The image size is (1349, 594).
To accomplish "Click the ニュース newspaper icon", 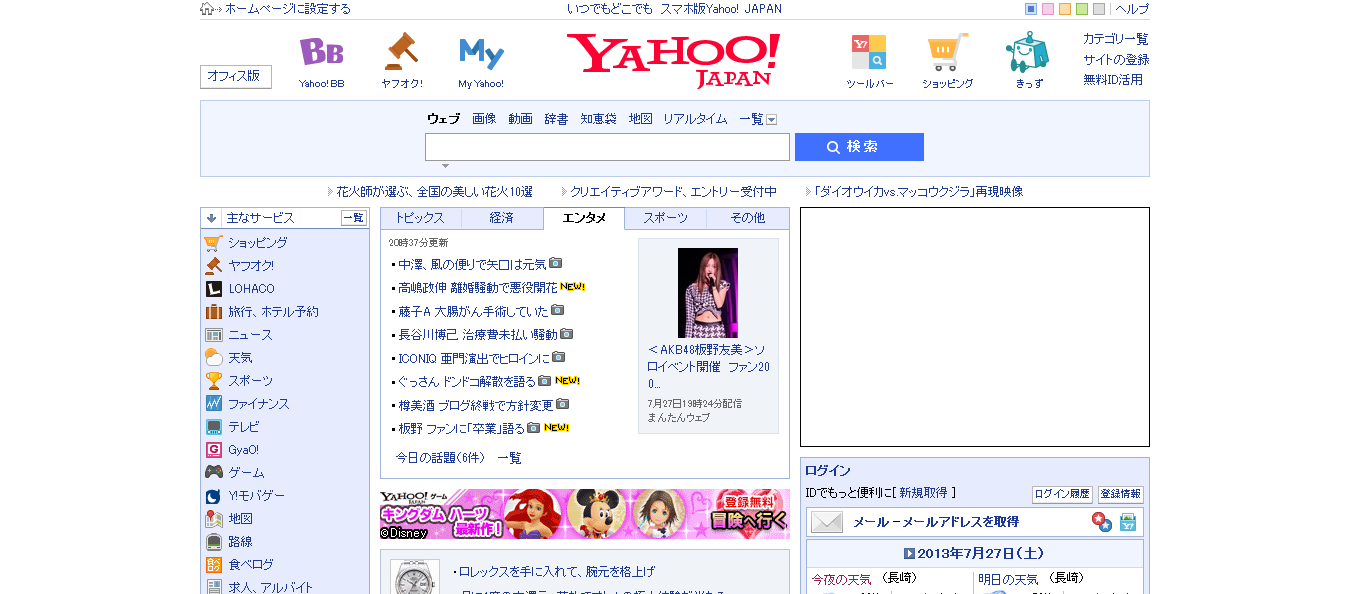I will tap(213, 335).
